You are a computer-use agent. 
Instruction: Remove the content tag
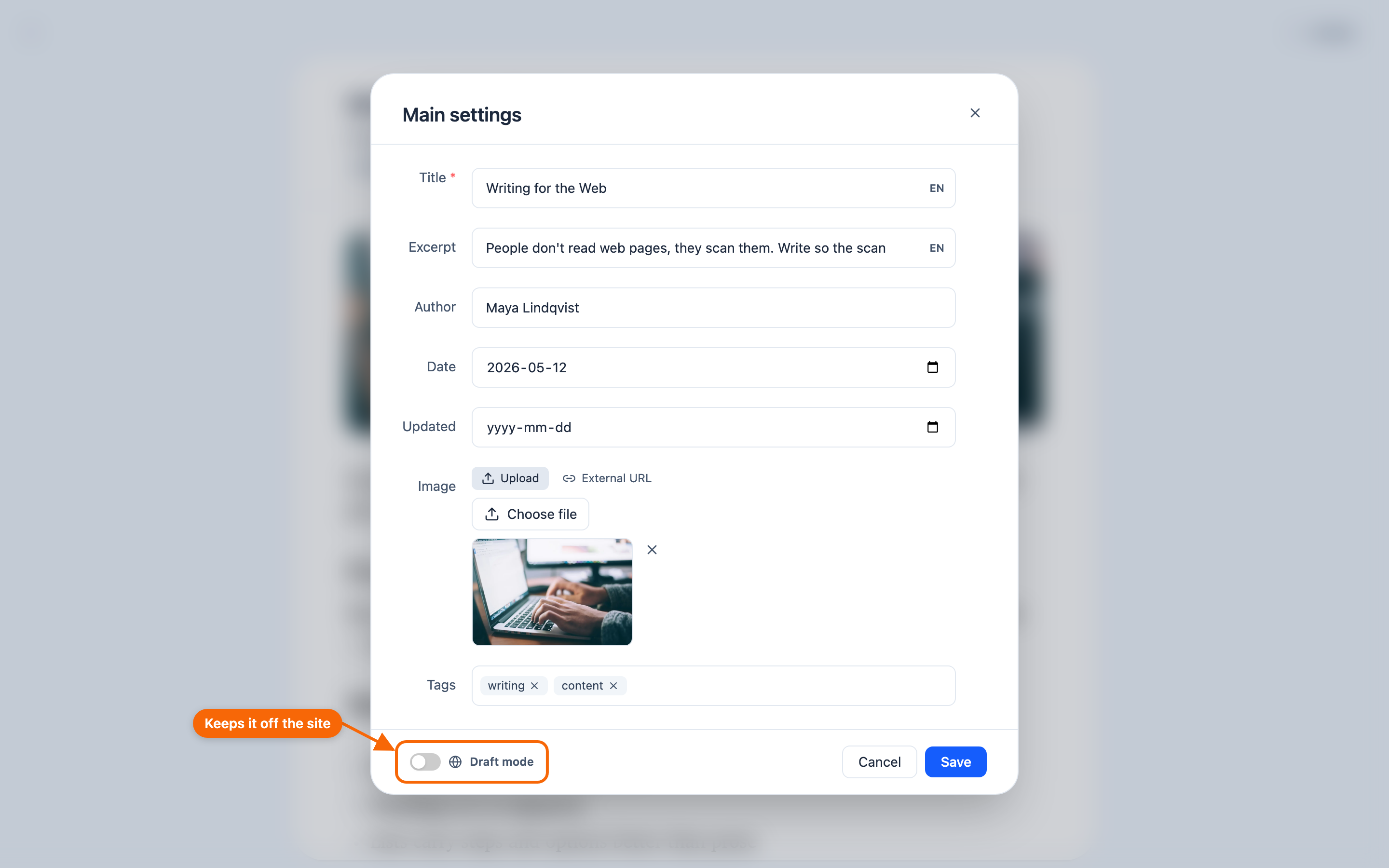pyautogui.click(x=613, y=685)
